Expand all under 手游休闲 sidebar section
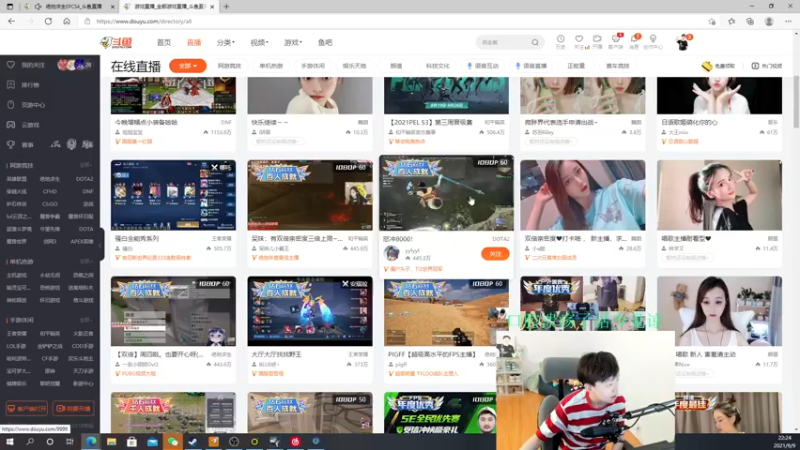 click(86, 320)
